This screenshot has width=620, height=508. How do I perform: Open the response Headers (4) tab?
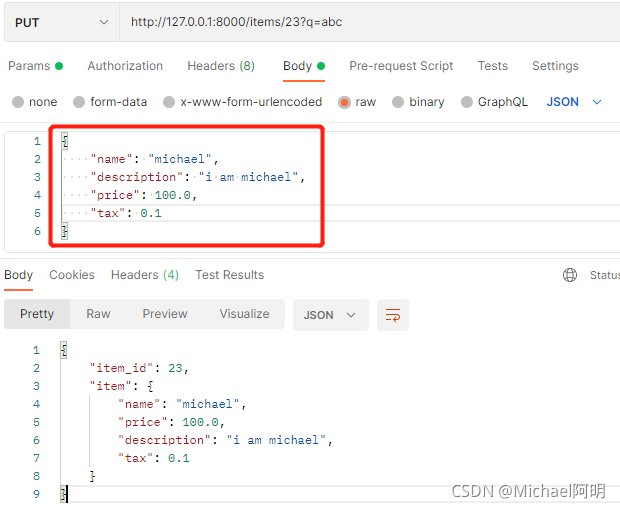(145, 275)
